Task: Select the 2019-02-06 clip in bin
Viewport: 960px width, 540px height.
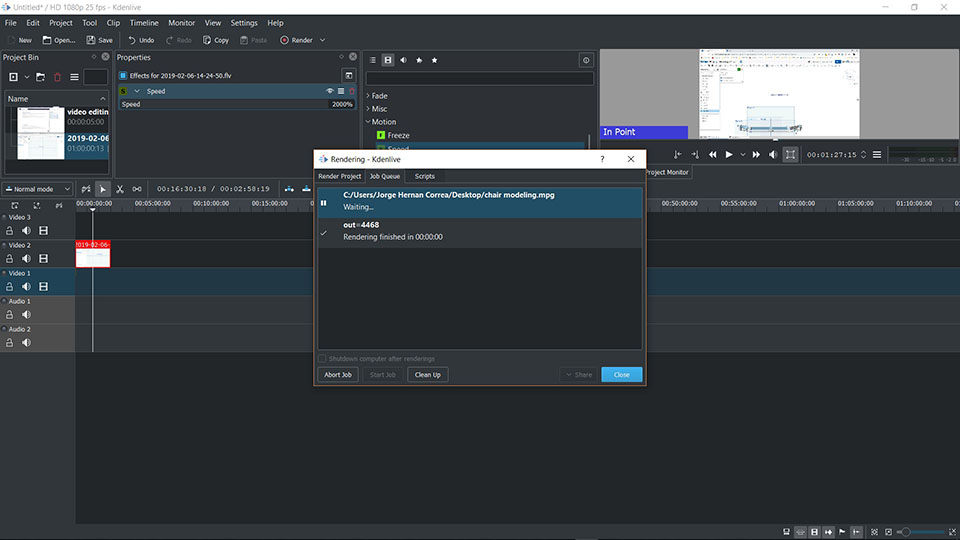Action: point(57,146)
